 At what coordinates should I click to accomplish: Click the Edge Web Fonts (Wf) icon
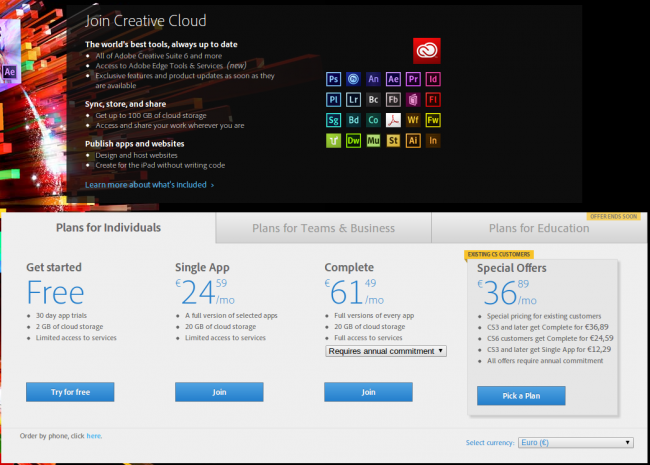[x=413, y=120]
